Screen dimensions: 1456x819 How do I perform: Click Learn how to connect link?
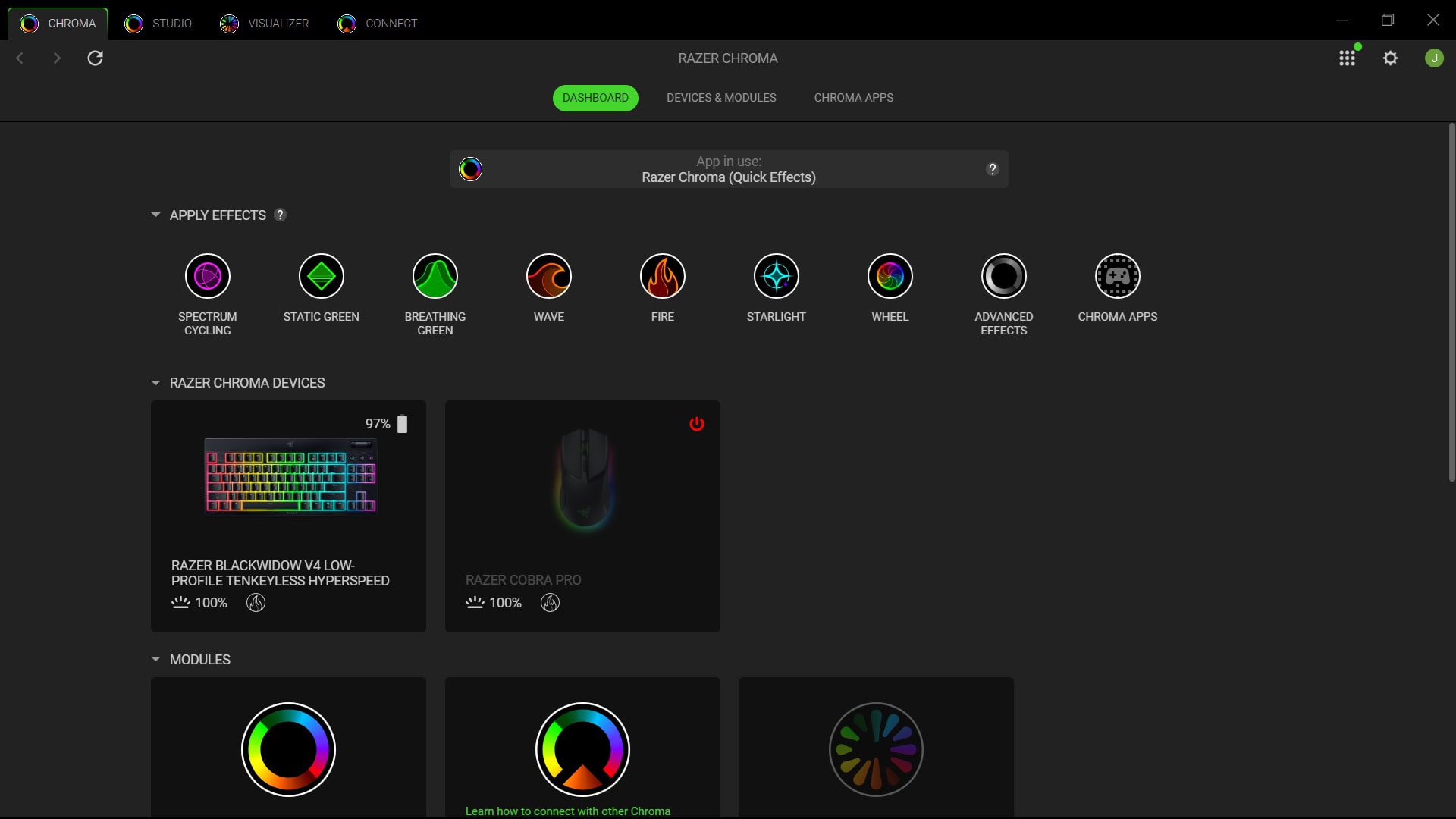click(x=568, y=811)
